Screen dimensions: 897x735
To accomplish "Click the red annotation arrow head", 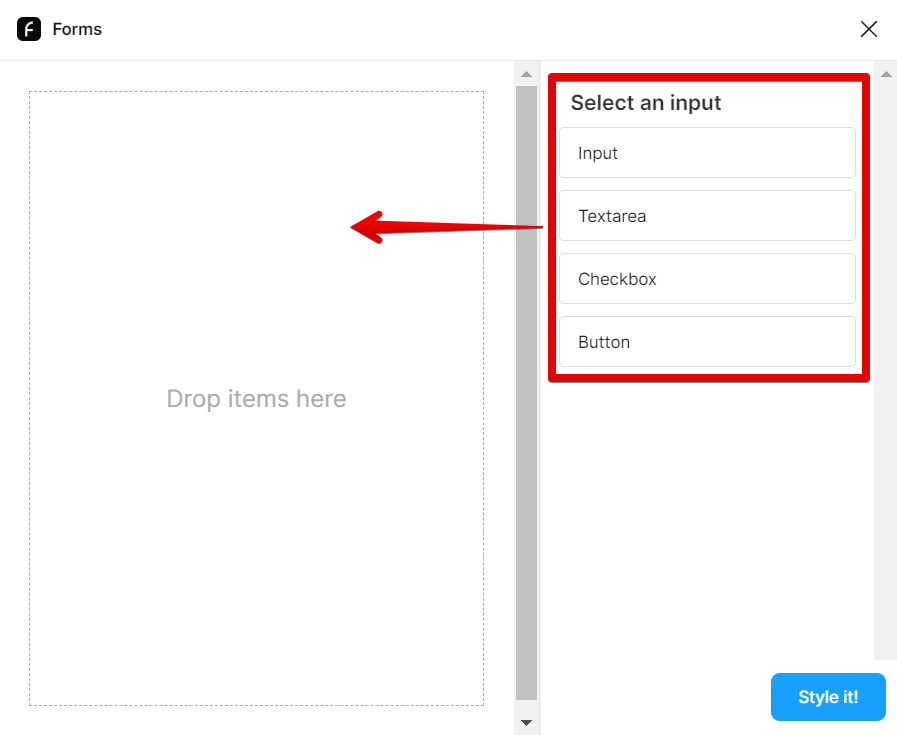I will tap(366, 227).
